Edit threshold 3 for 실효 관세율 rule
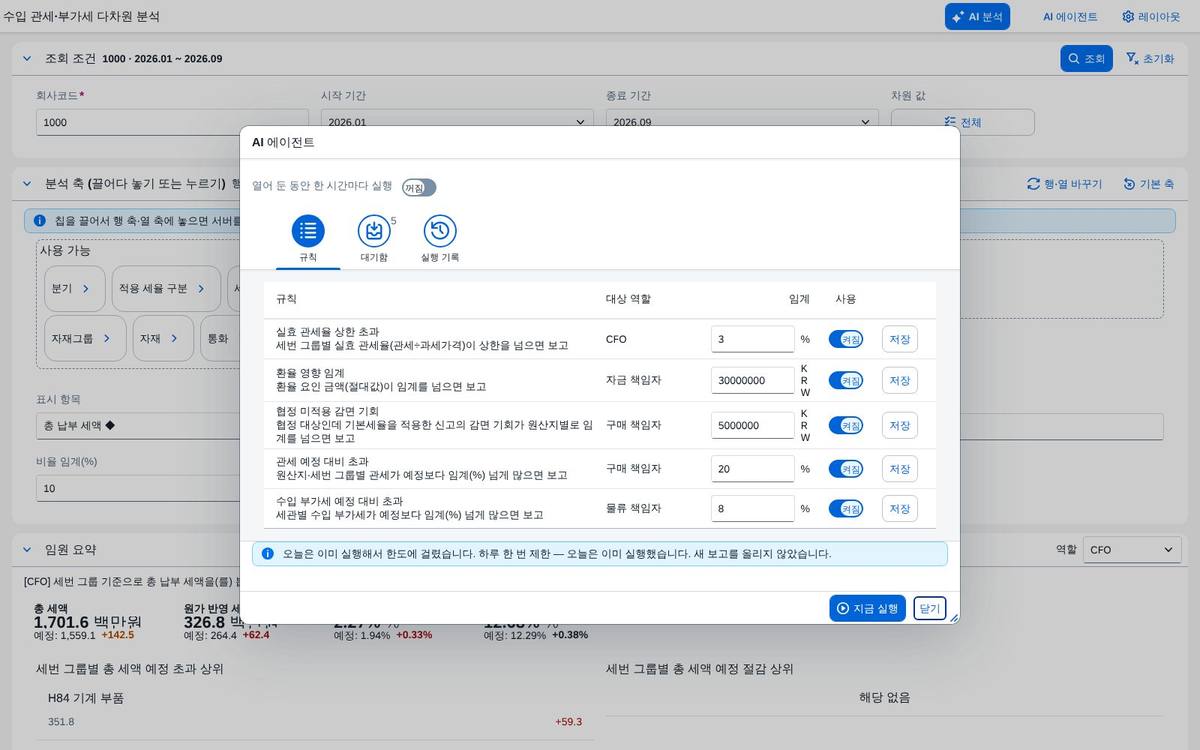The image size is (1200, 750). (x=753, y=339)
